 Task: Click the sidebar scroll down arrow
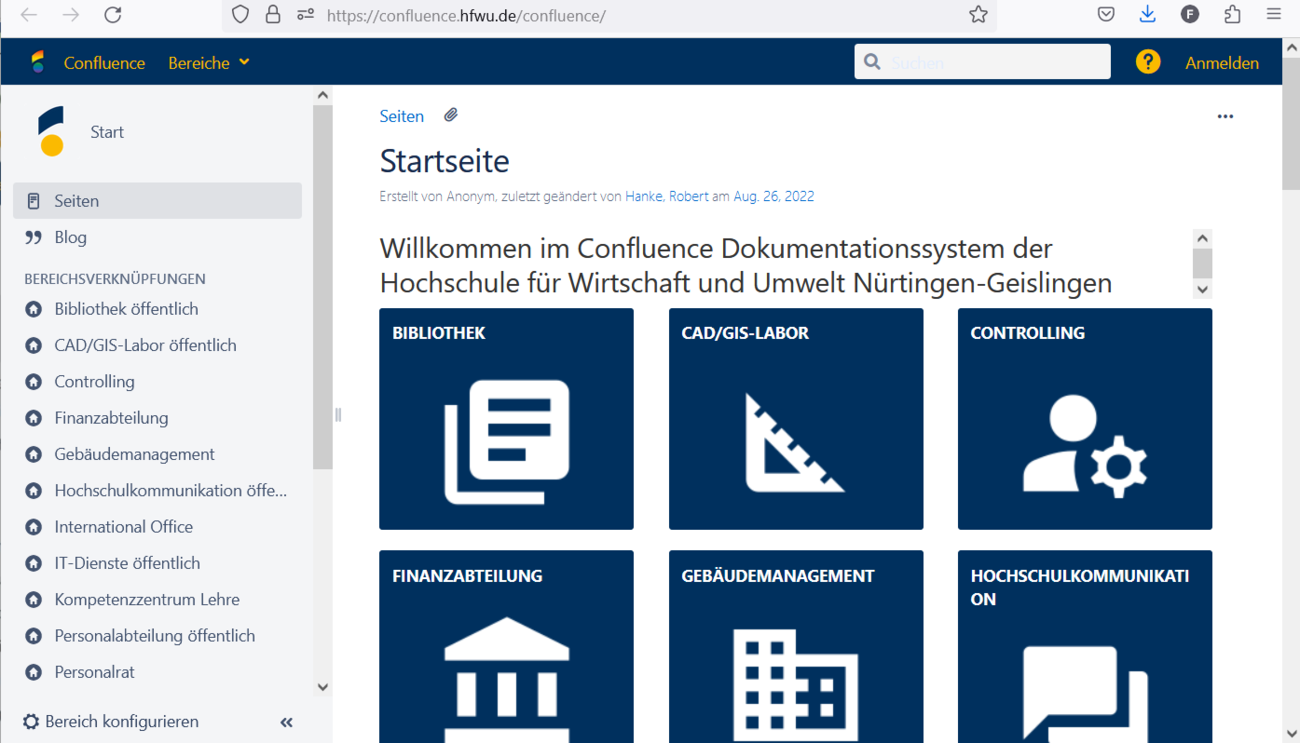[x=322, y=687]
